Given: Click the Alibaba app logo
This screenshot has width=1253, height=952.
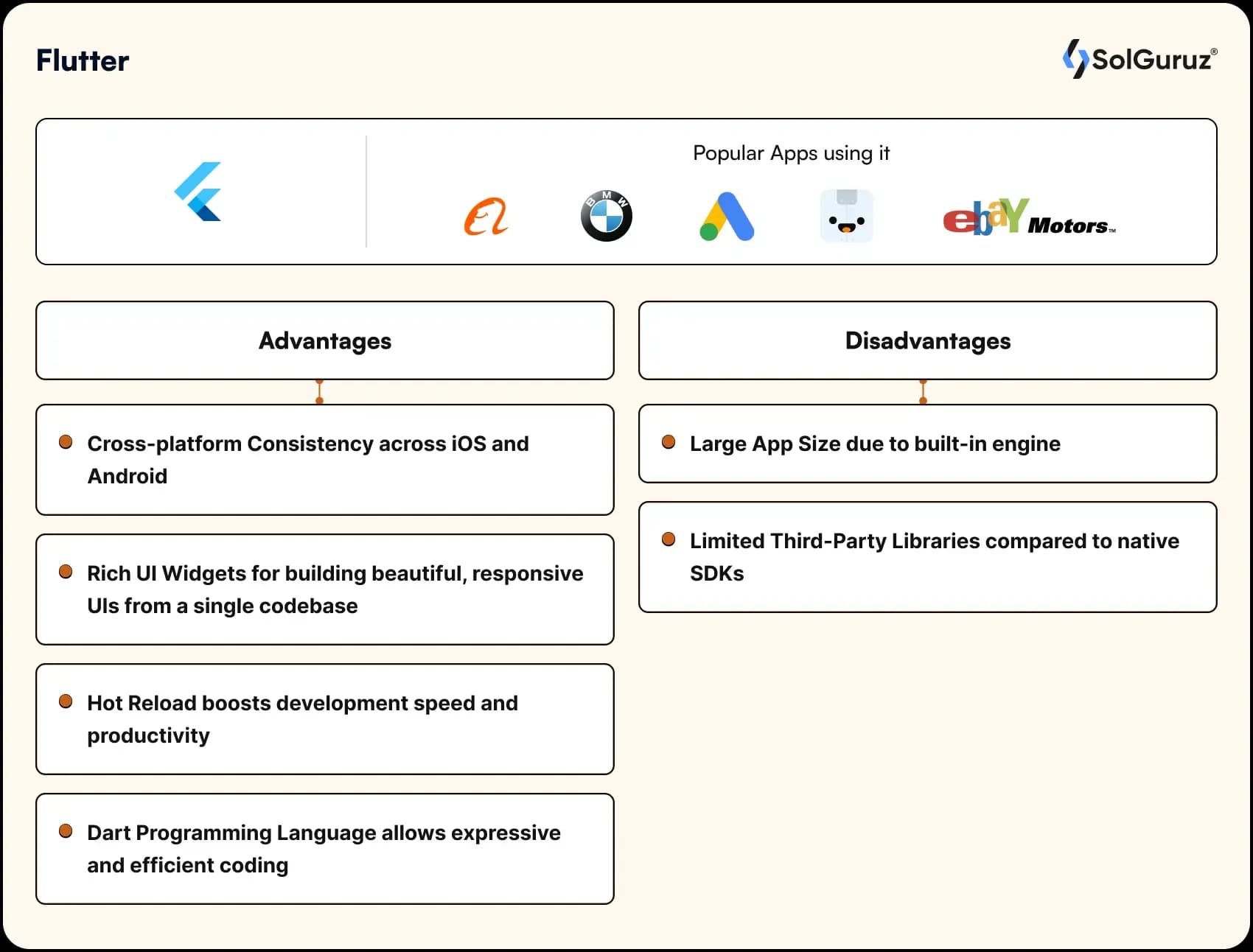Looking at the screenshot, I should coord(486,217).
